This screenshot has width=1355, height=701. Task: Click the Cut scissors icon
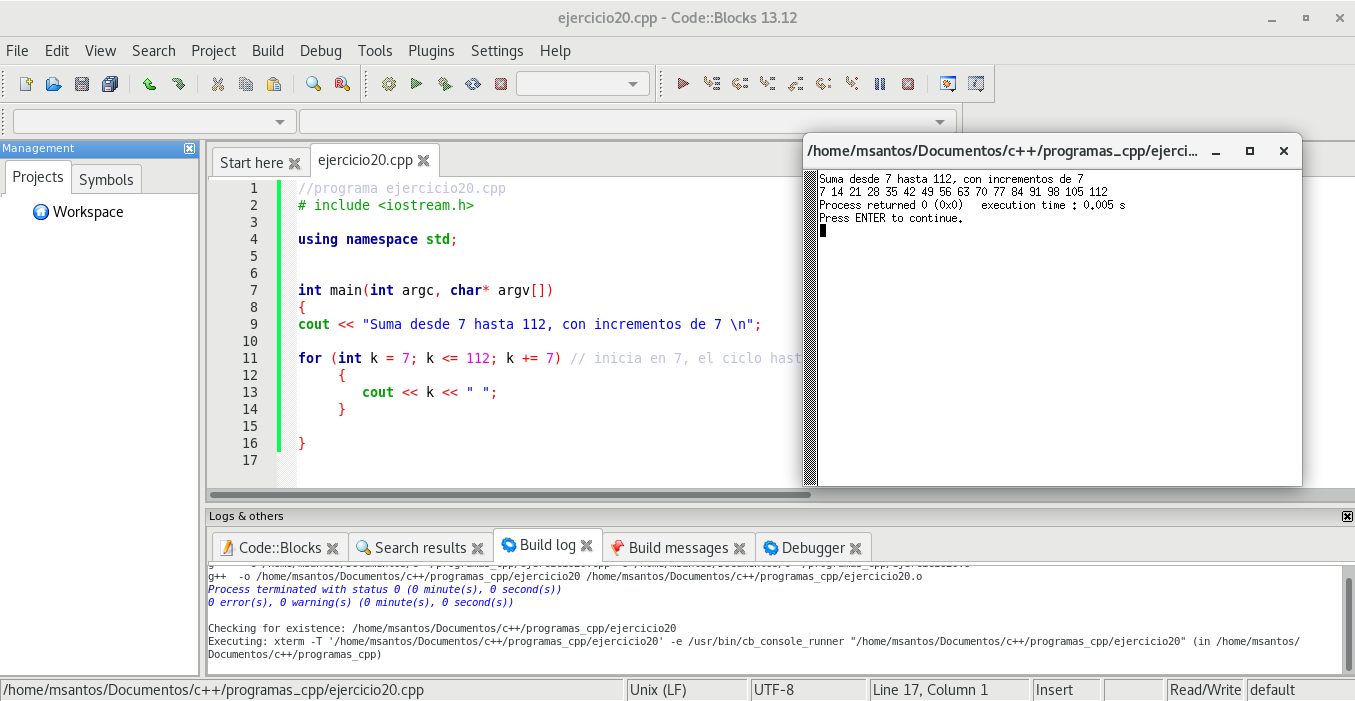(x=217, y=84)
